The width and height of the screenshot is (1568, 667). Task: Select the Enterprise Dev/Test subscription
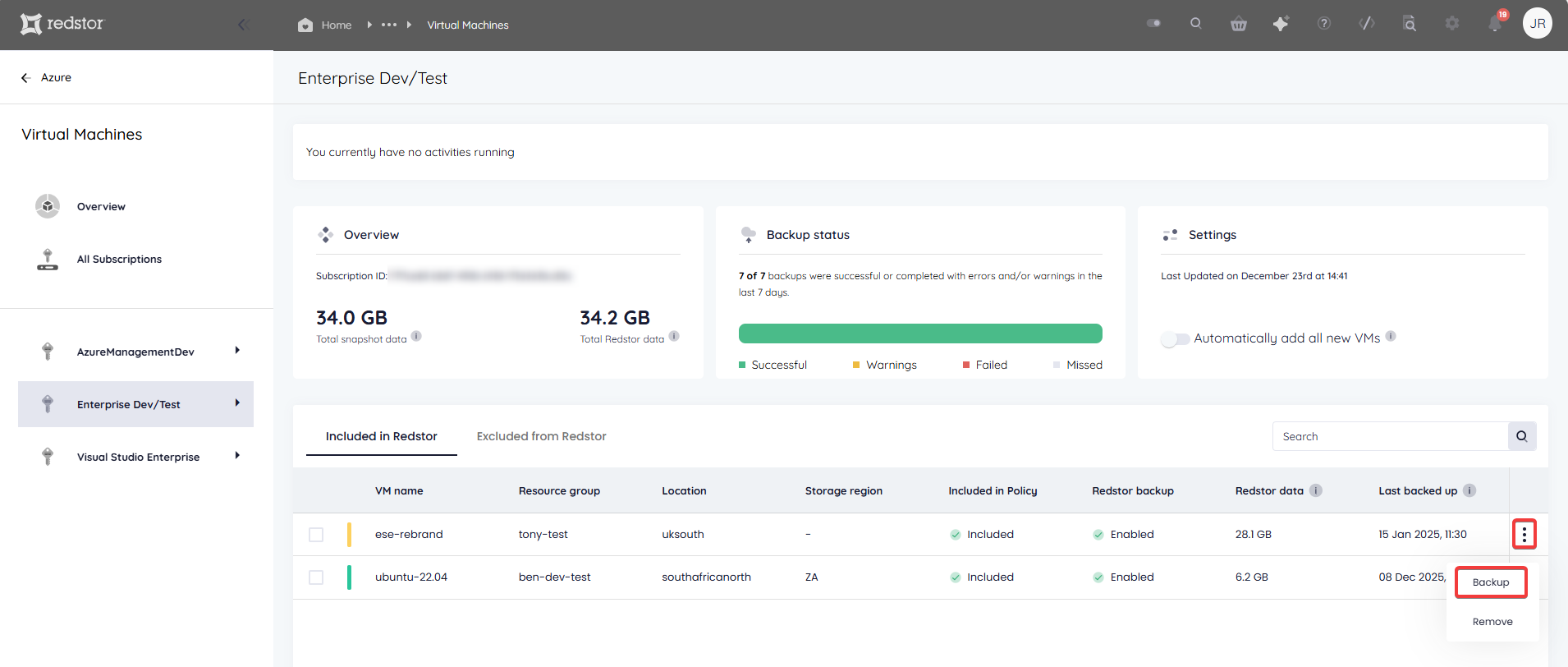(135, 404)
